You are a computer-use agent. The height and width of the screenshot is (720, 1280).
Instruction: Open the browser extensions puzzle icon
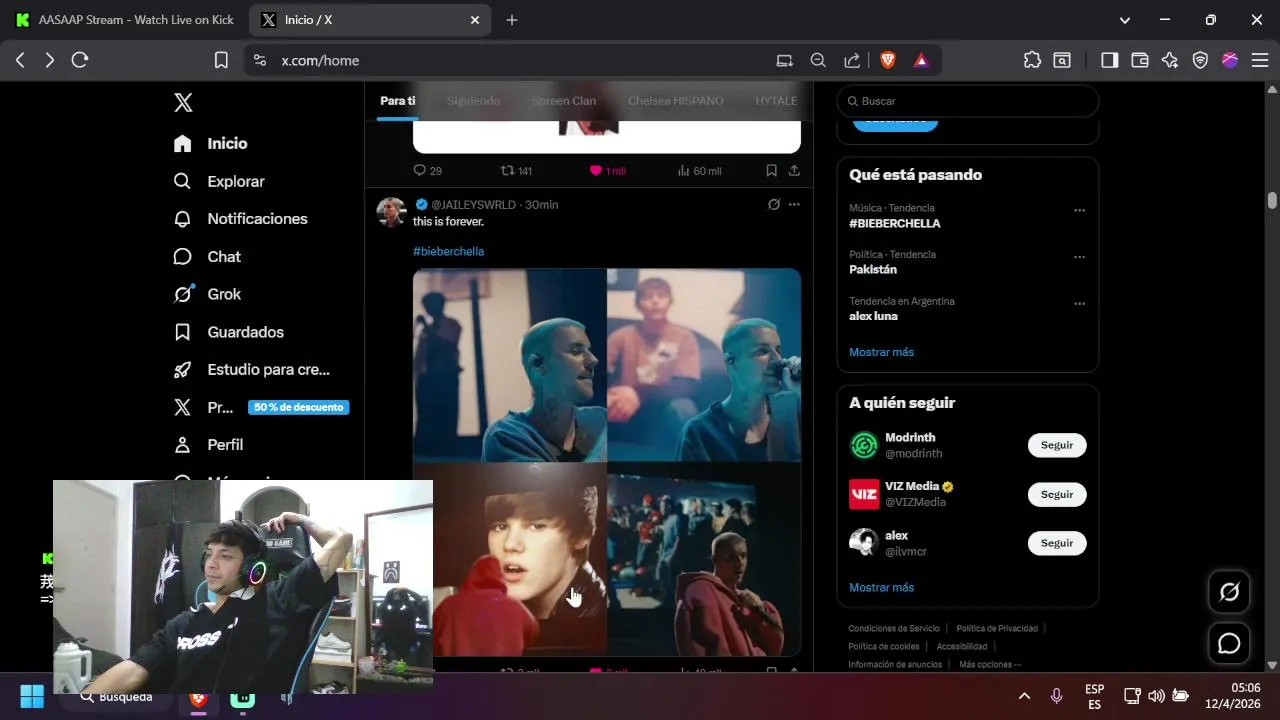1032,60
